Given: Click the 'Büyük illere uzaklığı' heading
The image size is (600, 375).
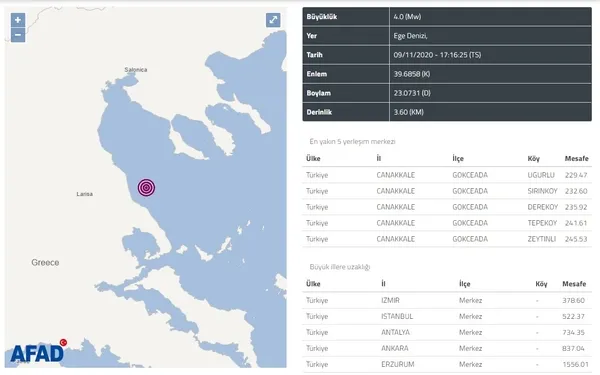Looking at the screenshot, I should [340, 267].
